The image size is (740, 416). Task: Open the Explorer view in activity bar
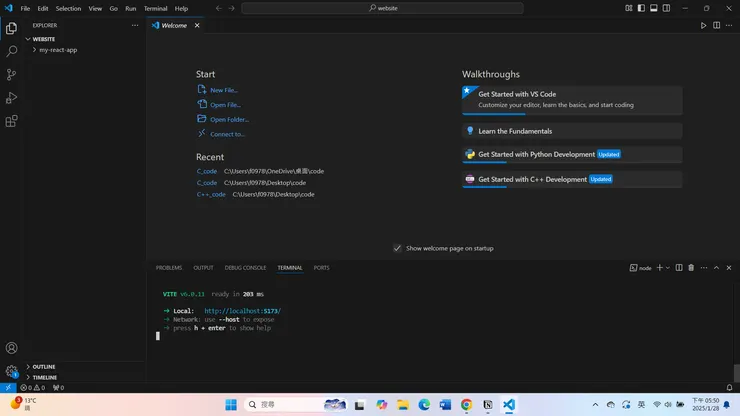pyautogui.click(x=11, y=28)
